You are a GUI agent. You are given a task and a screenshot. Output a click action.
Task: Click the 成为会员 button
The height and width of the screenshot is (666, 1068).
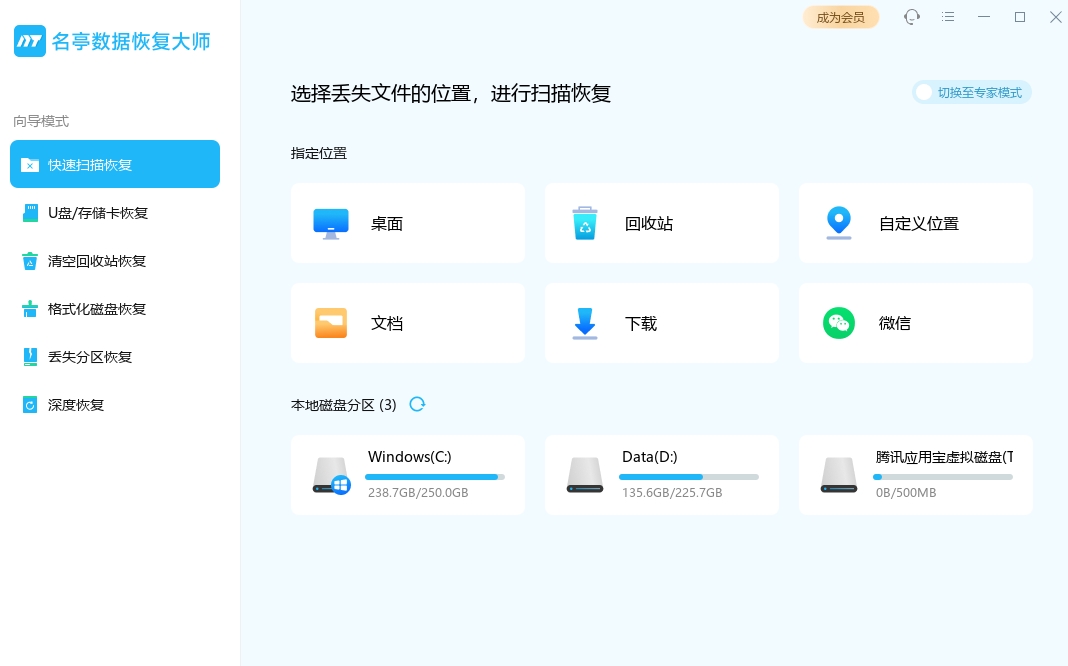(x=841, y=17)
